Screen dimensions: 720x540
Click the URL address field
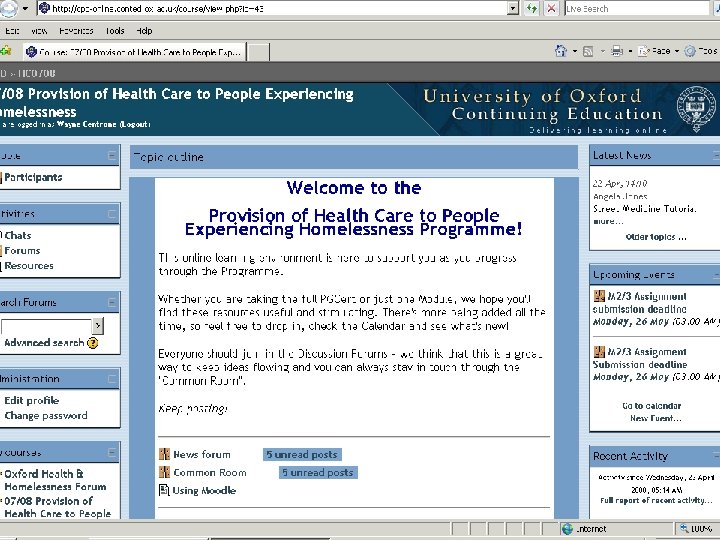(x=273, y=8)
